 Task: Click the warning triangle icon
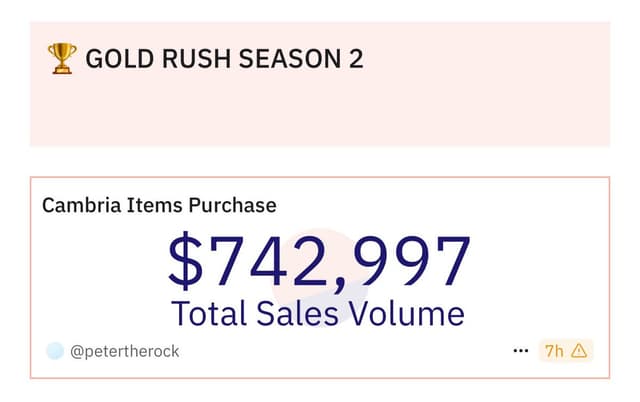[579, 351]
